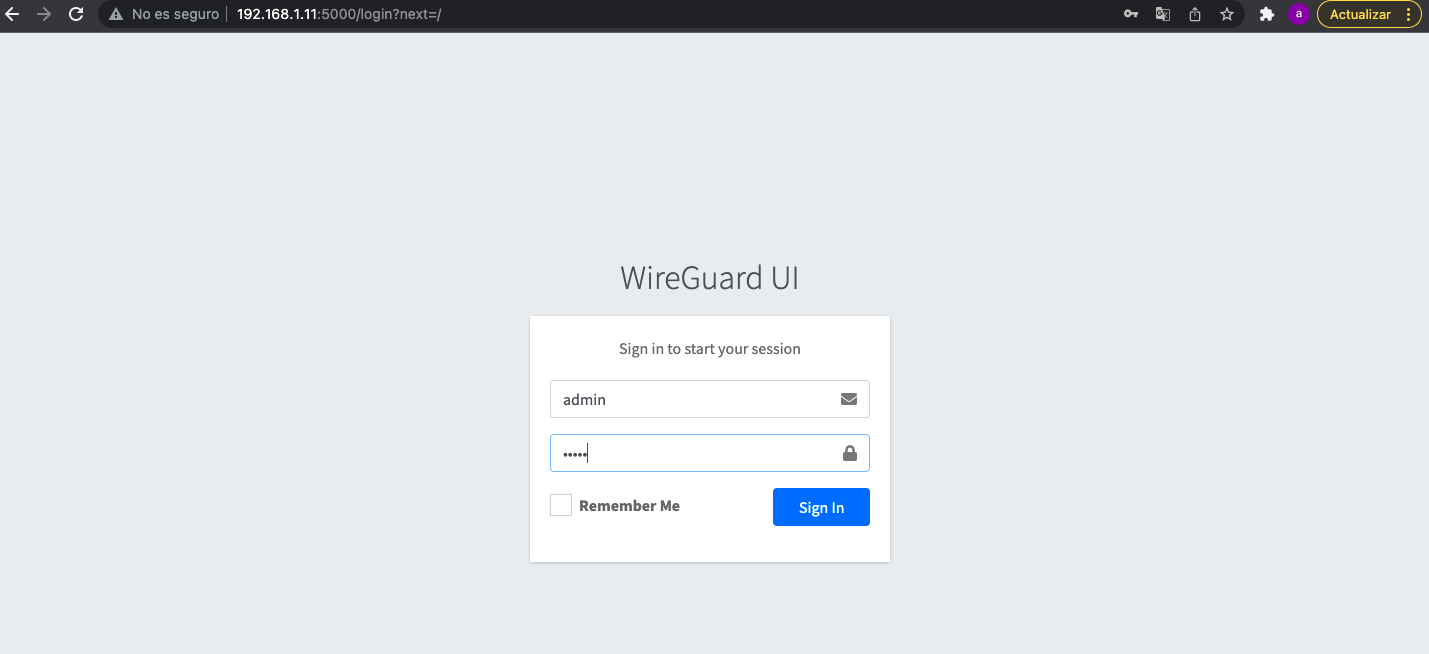1429x654 pixels.
Task: Click the padlock icon in password field
Action: 850,453
